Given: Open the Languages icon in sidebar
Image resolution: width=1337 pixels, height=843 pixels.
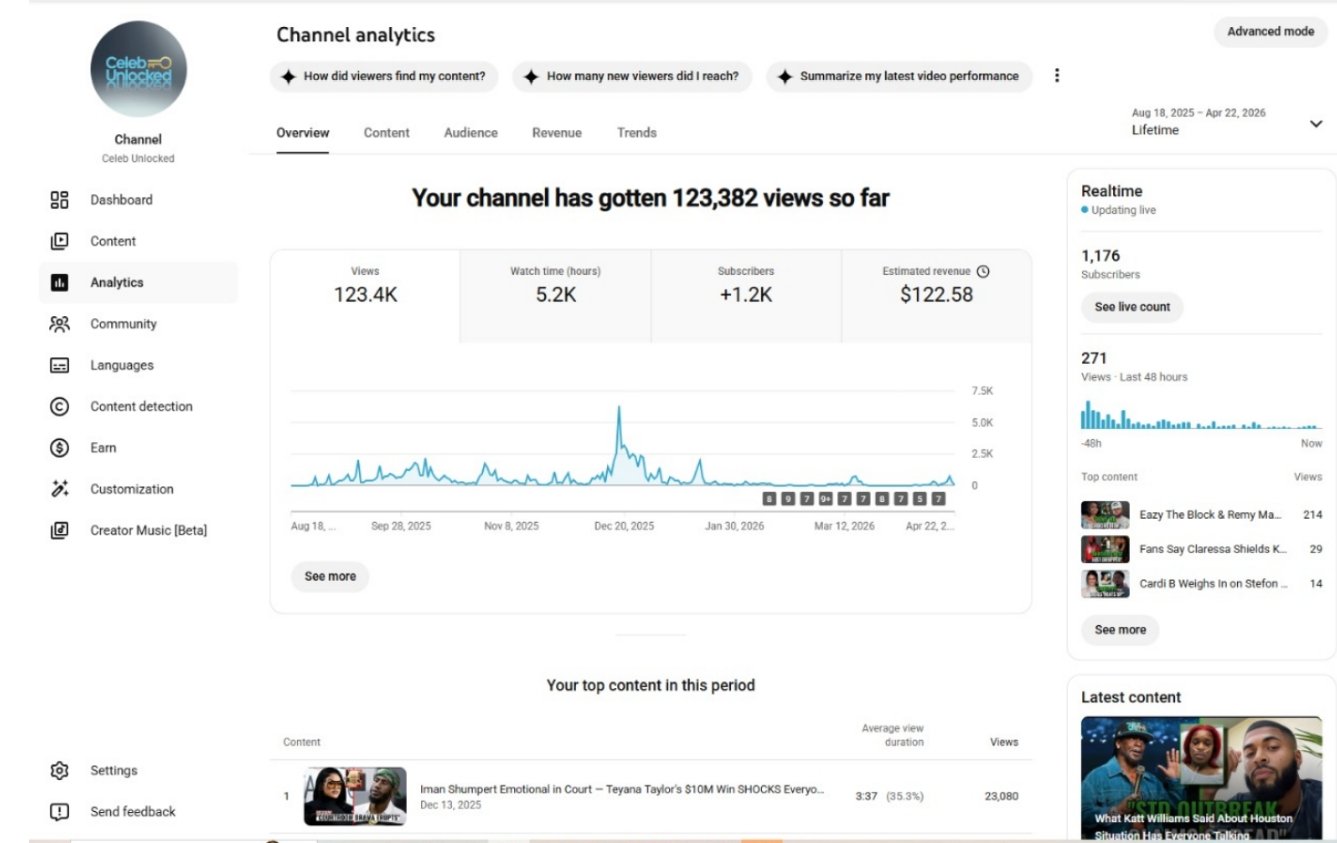Looking at the screenshot, I should [x=59, y=366].
